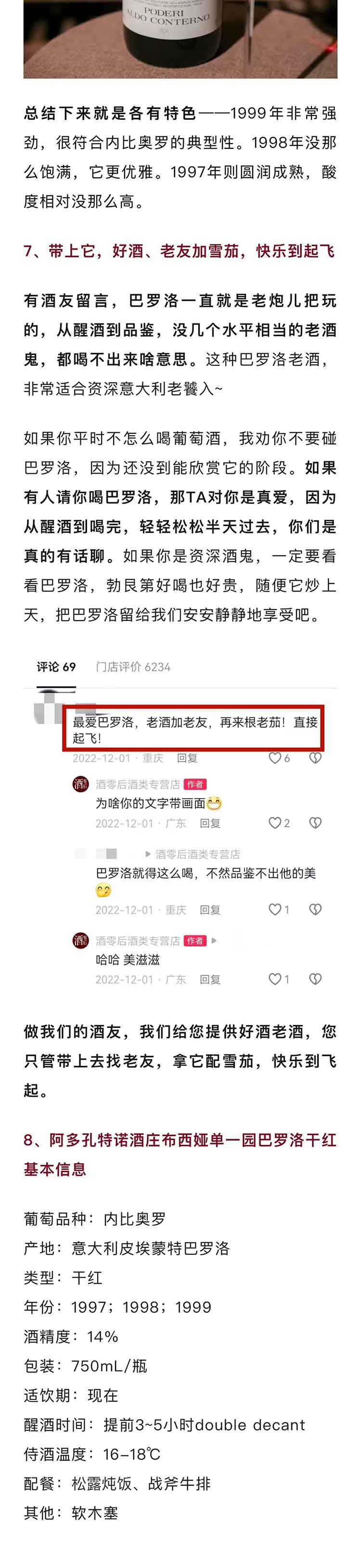Dislike the 巴罗洛就得这么喝 comment
The height and width of the screenshot is (1568, 361).
click(315, 909)
